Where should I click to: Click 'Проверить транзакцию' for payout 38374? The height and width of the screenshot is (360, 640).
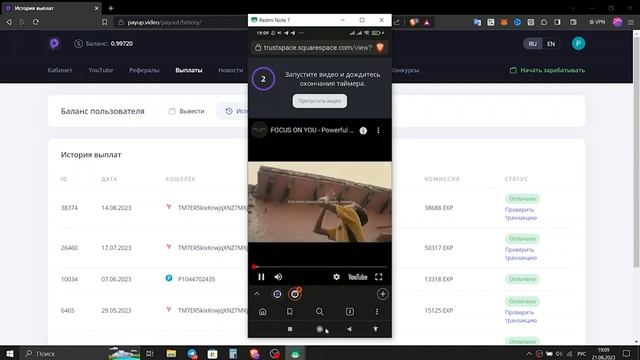coord(521,214)
